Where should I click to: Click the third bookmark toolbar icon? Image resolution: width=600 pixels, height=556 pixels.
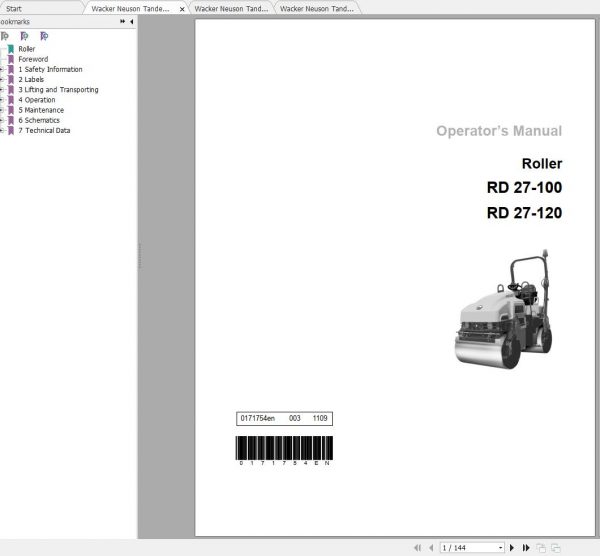(44, 36)
